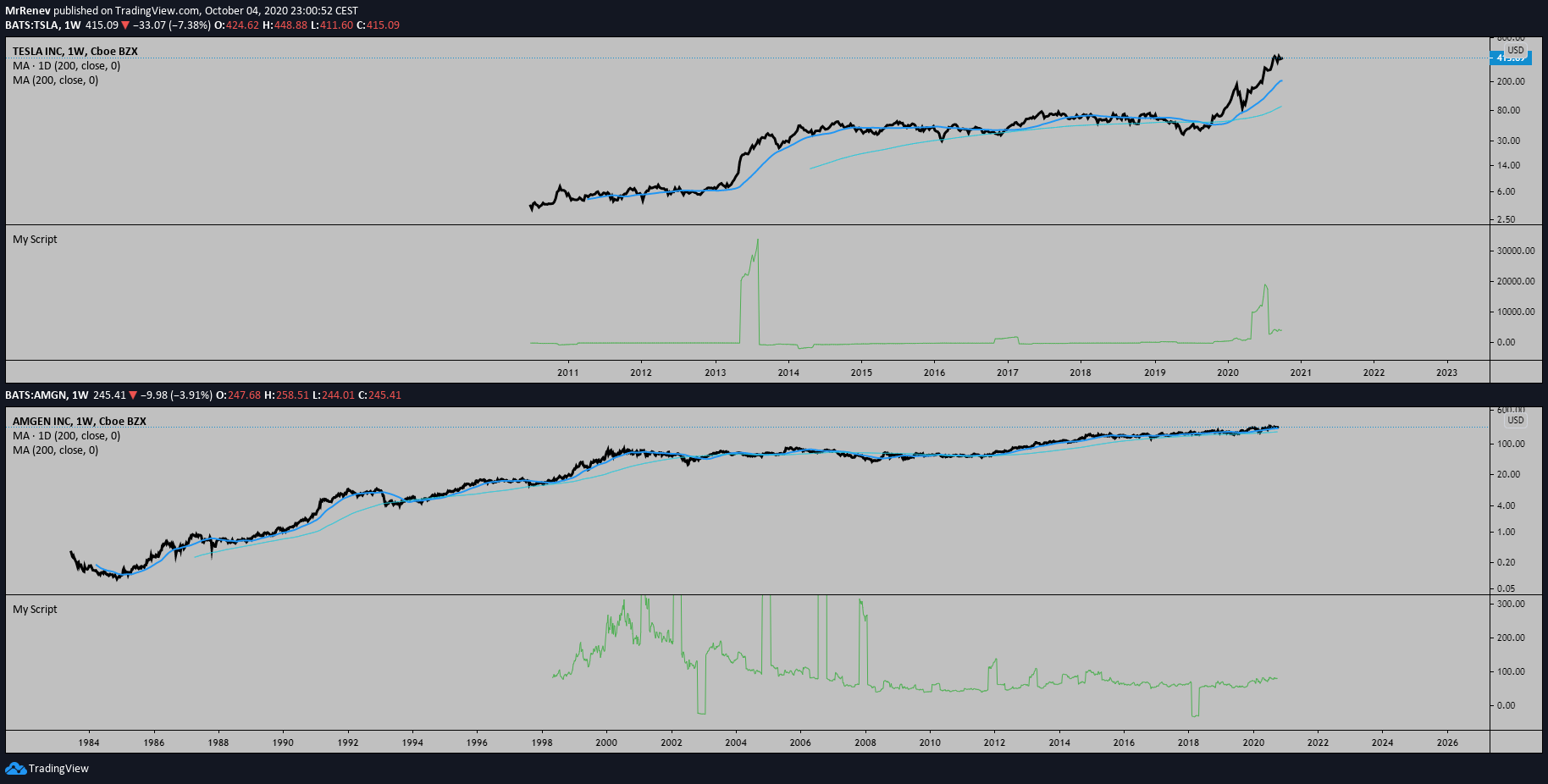This screenshot has width=1548, height=784.
Task: Click the 300.00 script axis value
Action: (1511, 605)
